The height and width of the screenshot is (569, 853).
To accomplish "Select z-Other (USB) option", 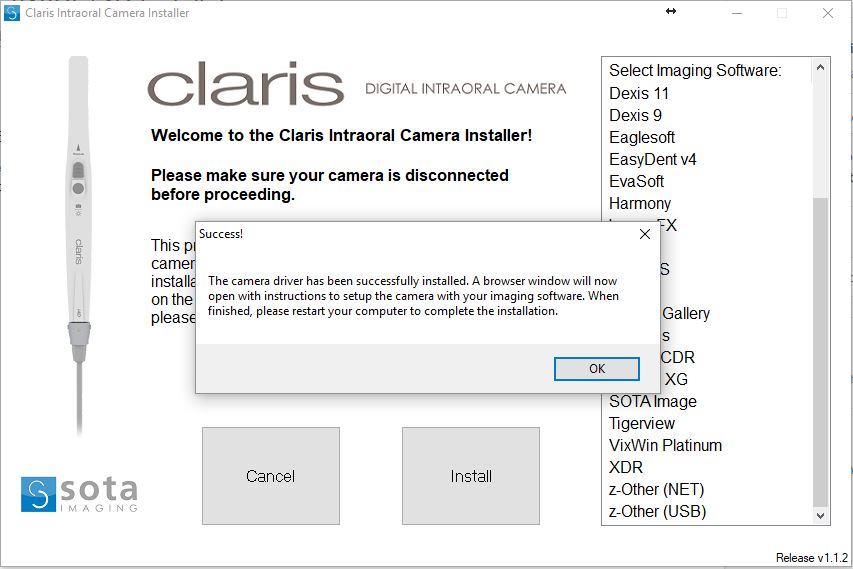I will [x=657, y=511].
